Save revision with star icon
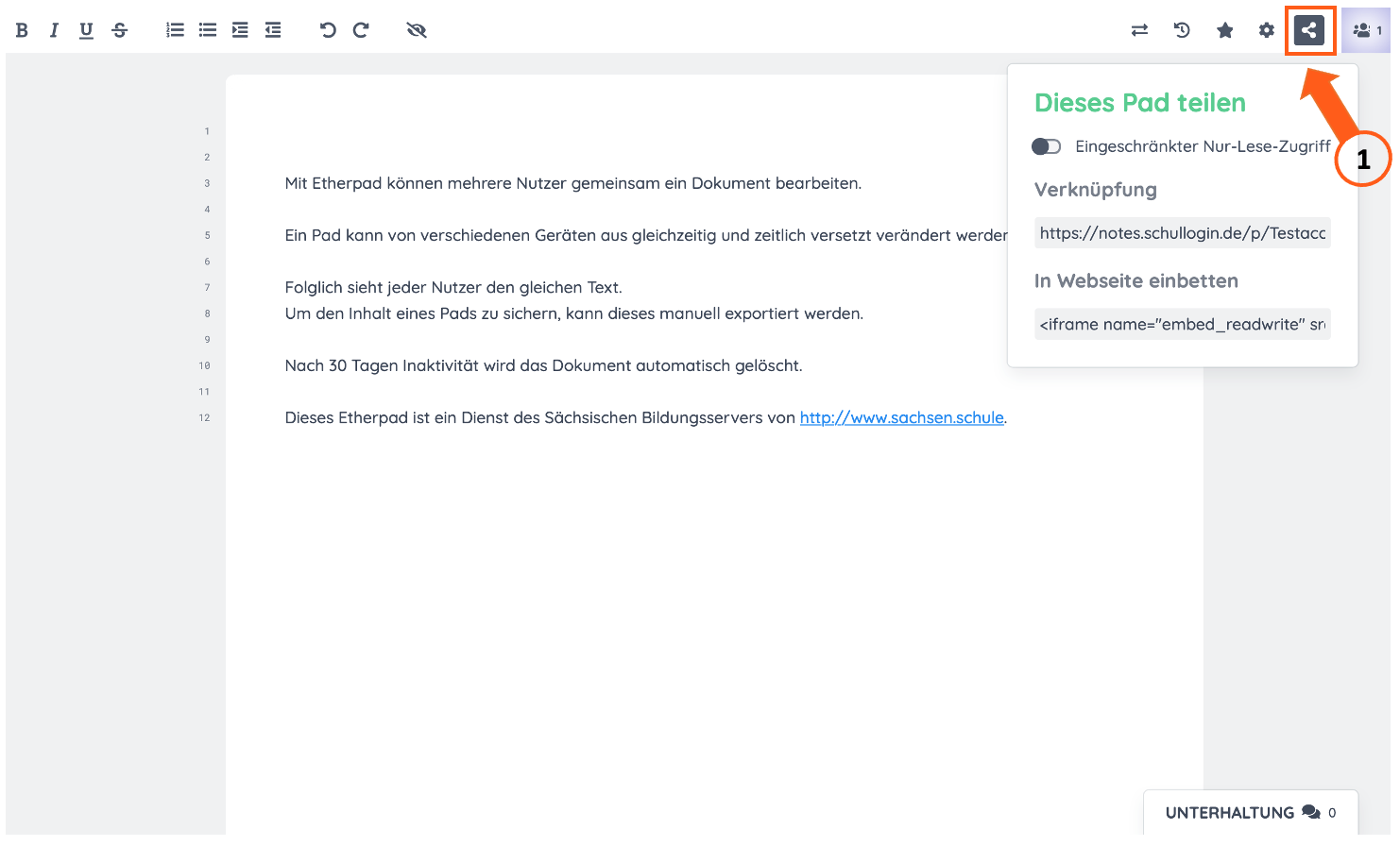This screenshot has width=1400, height=846. pyautogui.click(x=1225, y=30)
